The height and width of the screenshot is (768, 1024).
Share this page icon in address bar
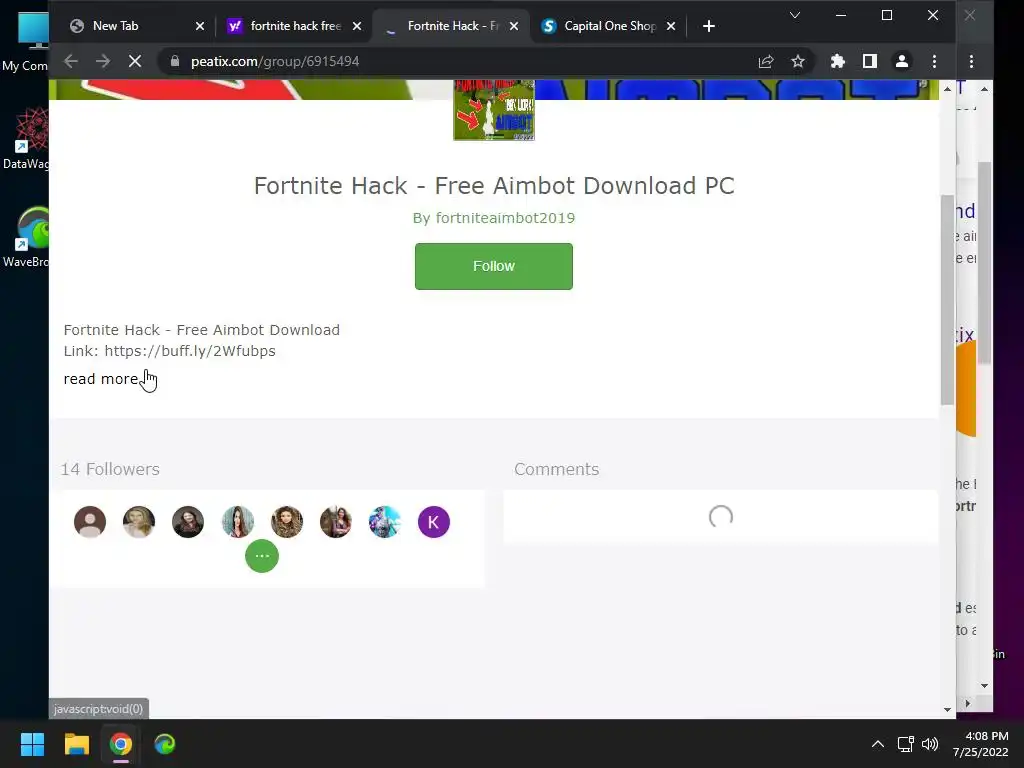[766, 61]
